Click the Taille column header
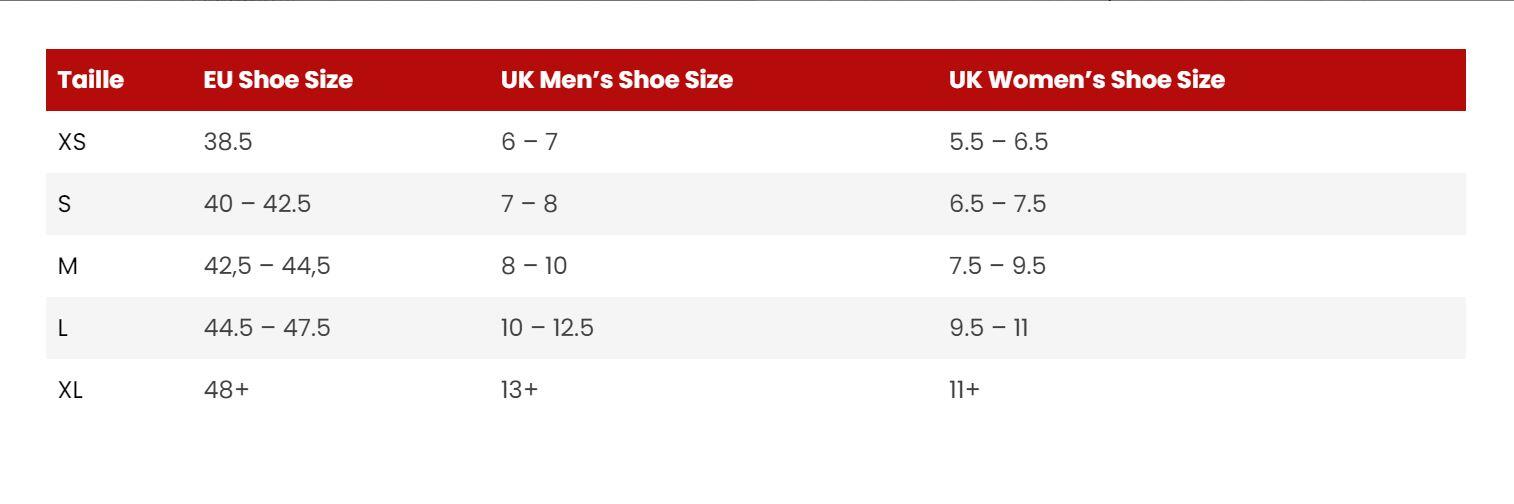Viewport: 1514px width, 504px height. click(91, 80)
